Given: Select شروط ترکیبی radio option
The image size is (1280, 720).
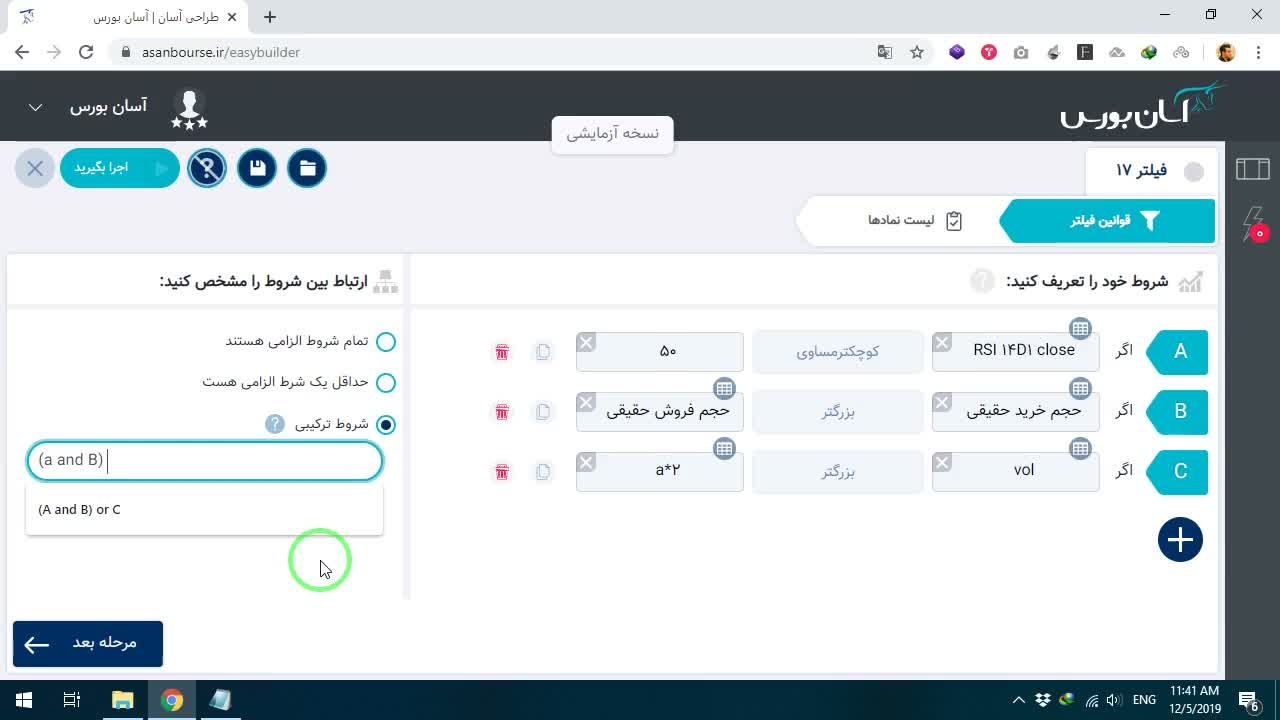Looking at the screenshot, I should click(x=386, y=425).
